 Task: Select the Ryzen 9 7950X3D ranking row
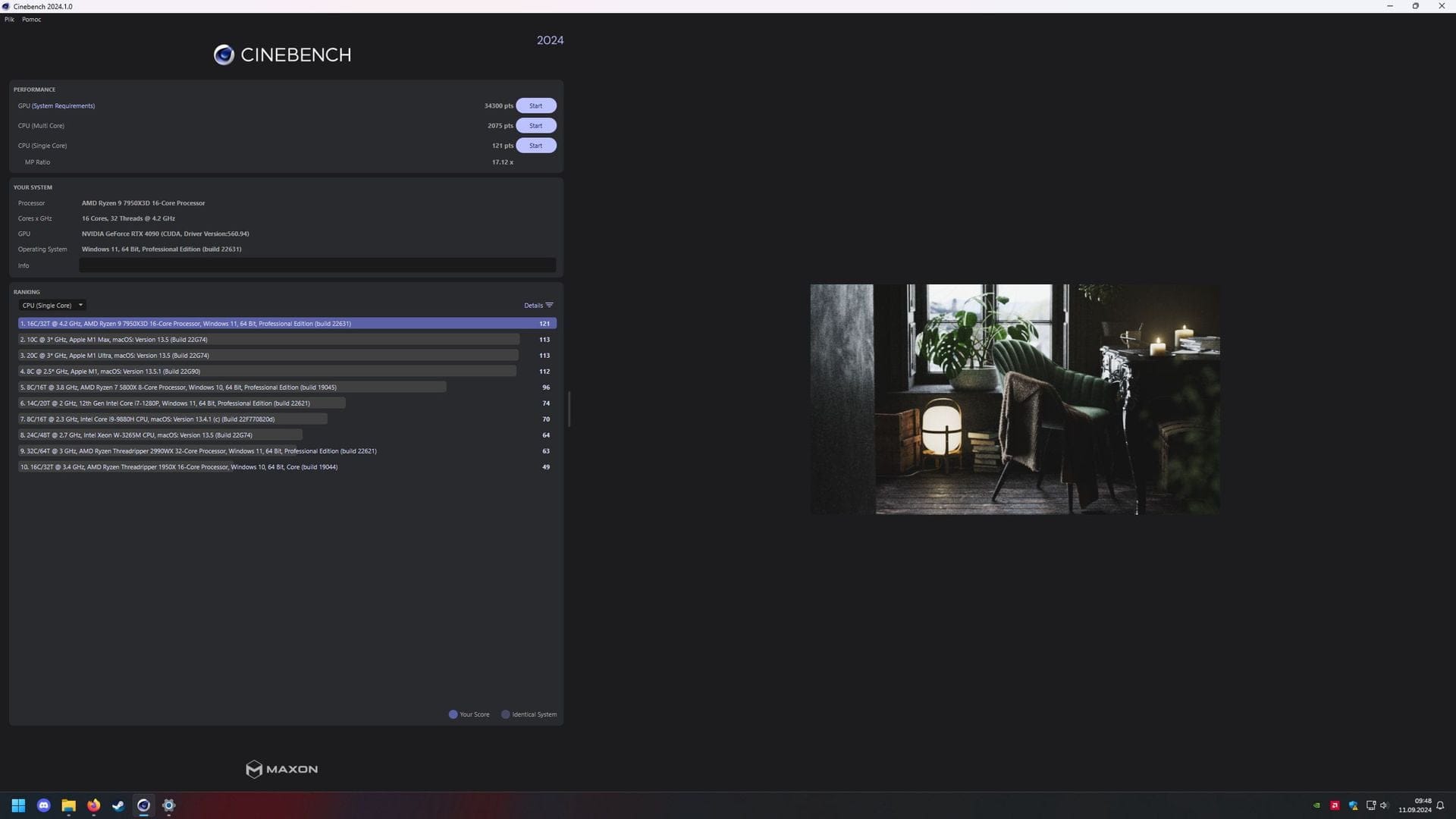tap(287, 323)
